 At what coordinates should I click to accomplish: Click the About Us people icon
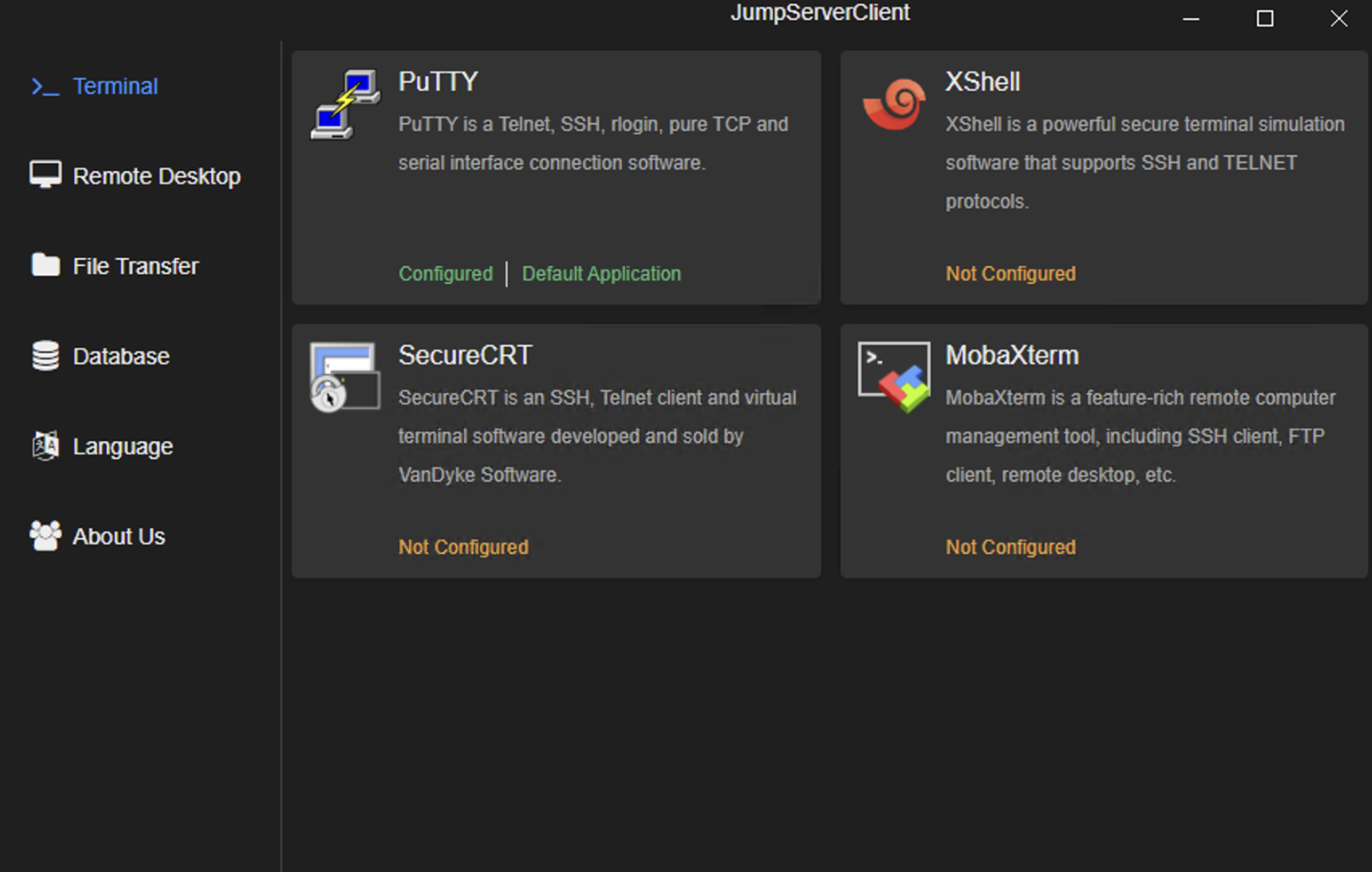tap(45, 535)
